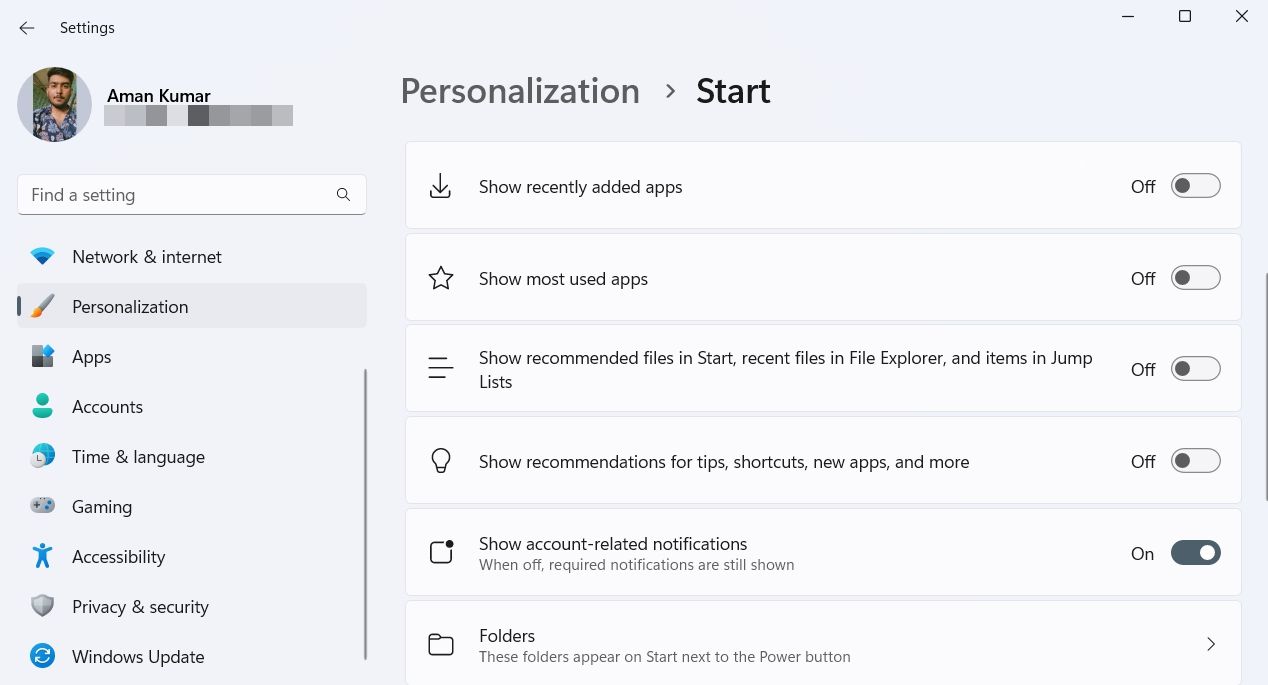Select the Network & internet sidebar icon

[42, 256]
